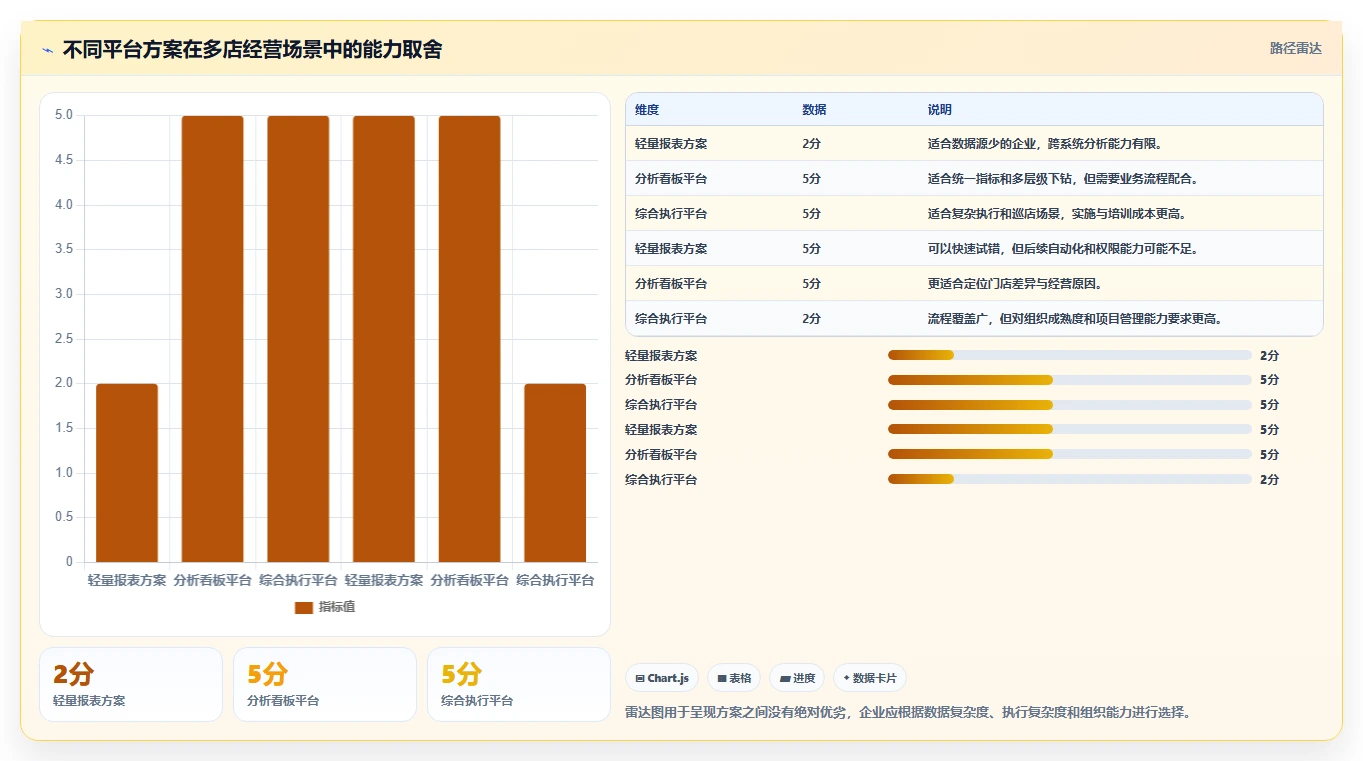Open the Chart.js tag
1363x761 pixels.
click(662, 678)
